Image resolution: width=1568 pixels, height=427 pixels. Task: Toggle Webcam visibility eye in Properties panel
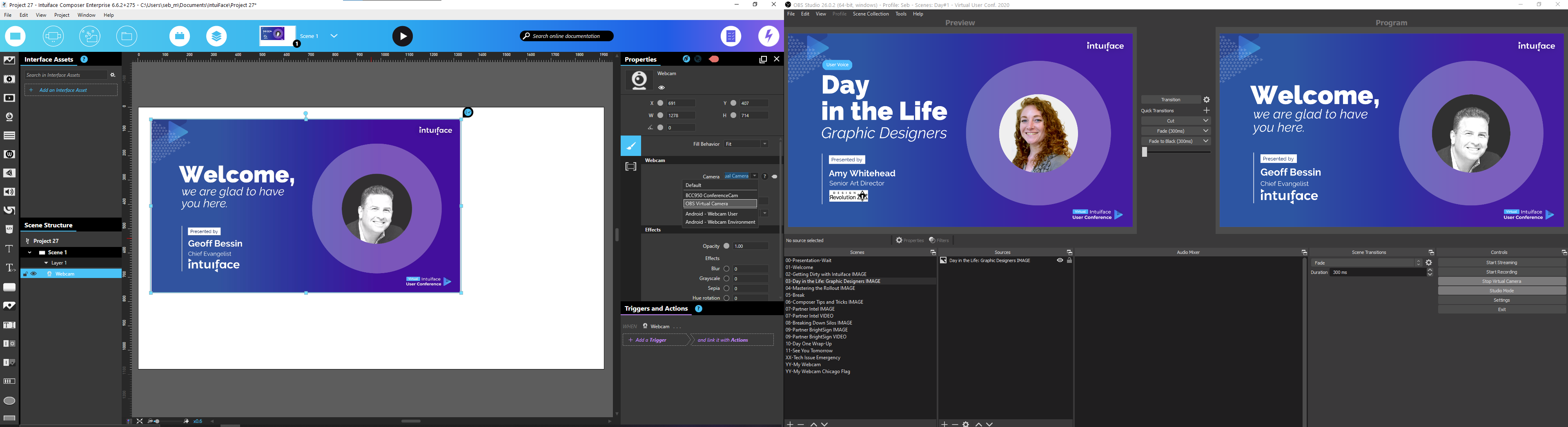661,88
